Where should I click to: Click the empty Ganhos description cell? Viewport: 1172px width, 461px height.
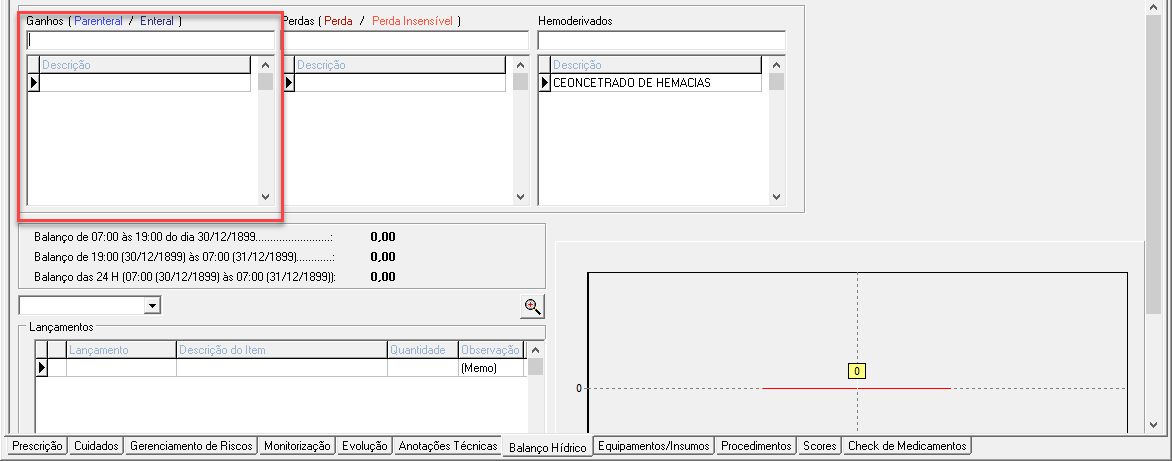point(145,83)
